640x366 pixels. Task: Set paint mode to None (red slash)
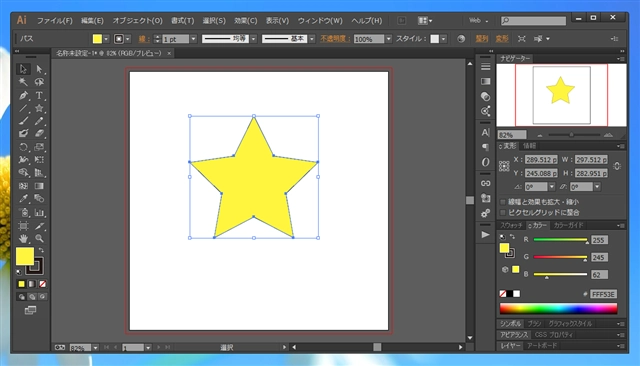click(x=42, y=284)
